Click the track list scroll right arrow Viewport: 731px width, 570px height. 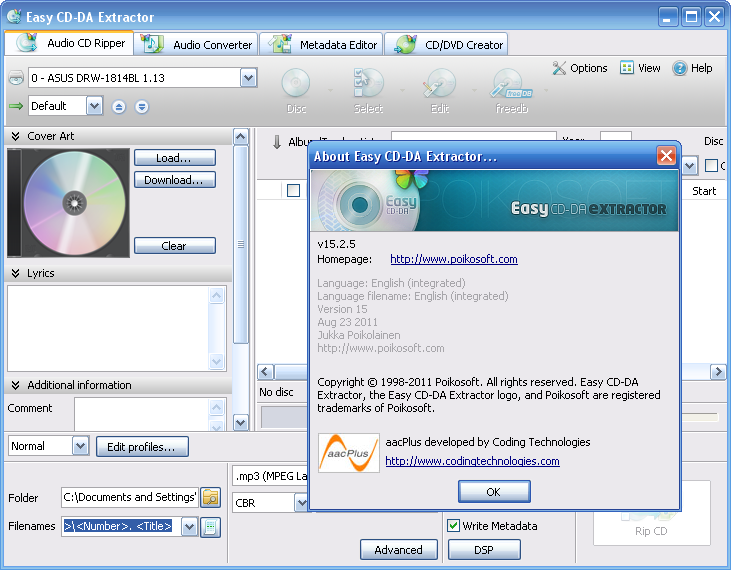tap(718, 372)
